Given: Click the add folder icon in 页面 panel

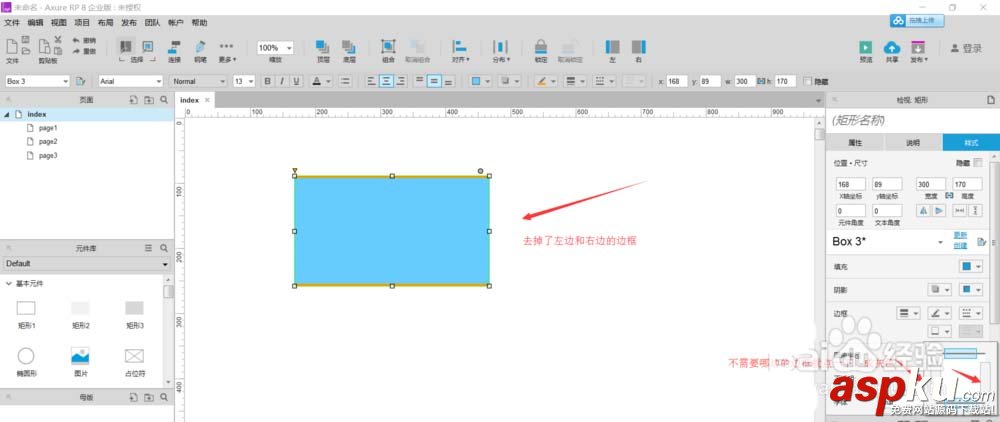Looking at the screenshot, I should [149, 100].
